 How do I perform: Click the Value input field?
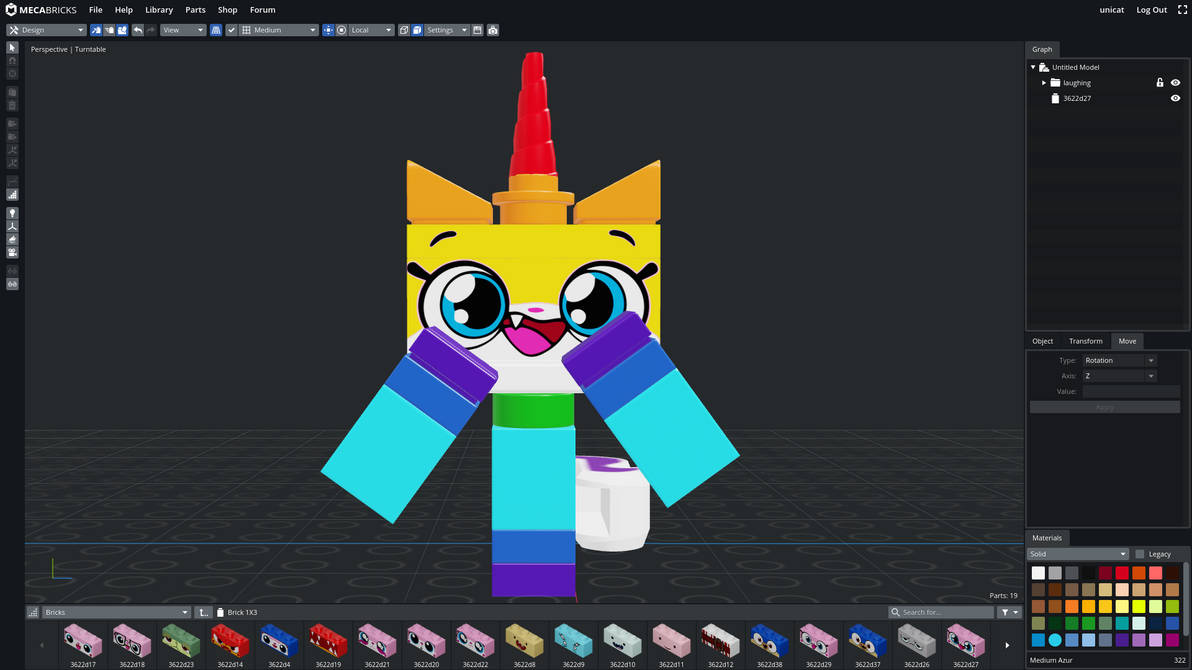[1131, 392]
